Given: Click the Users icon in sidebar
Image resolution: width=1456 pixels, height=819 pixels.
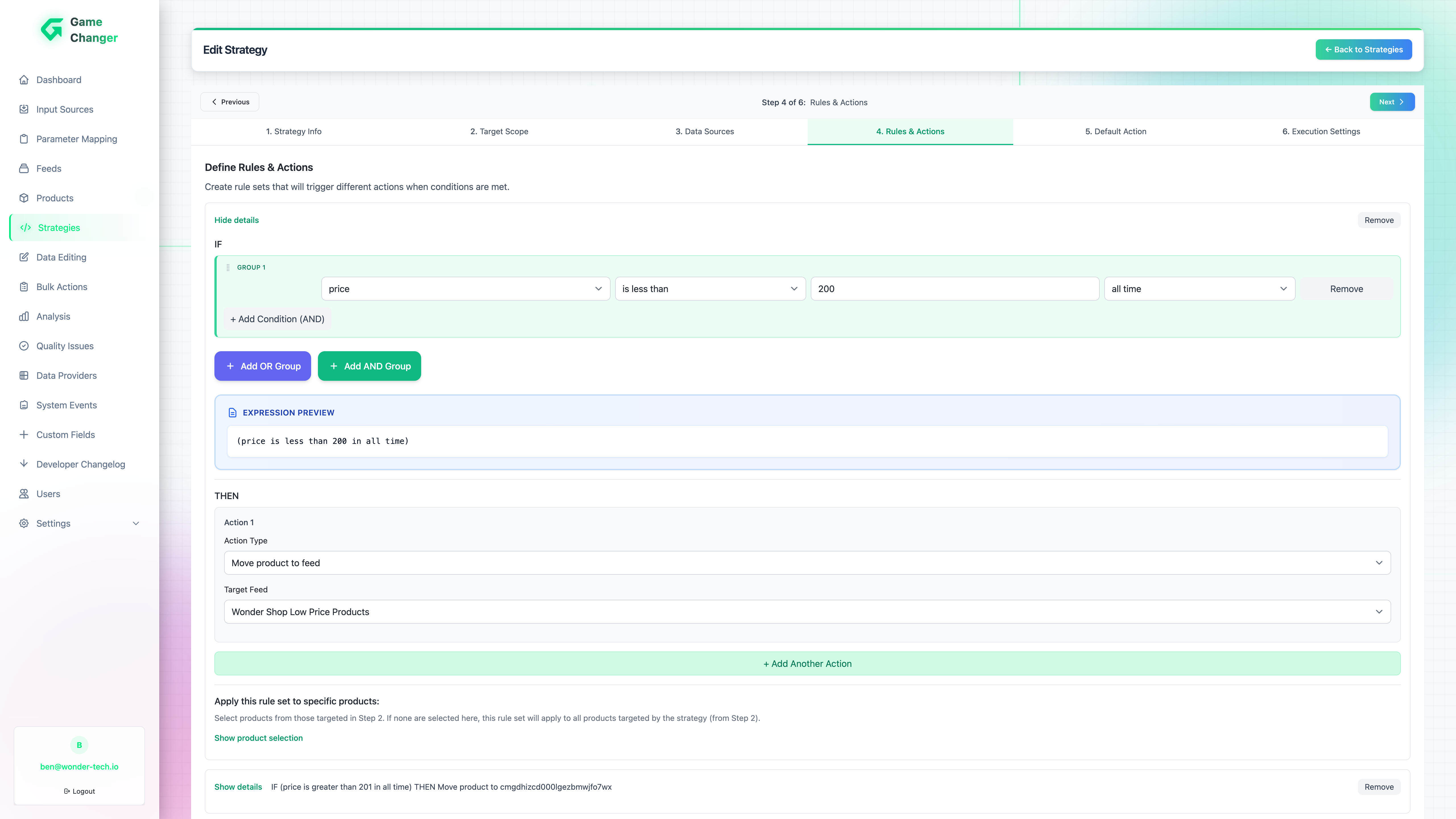Looking at the screenshot, I should [24, 494].
